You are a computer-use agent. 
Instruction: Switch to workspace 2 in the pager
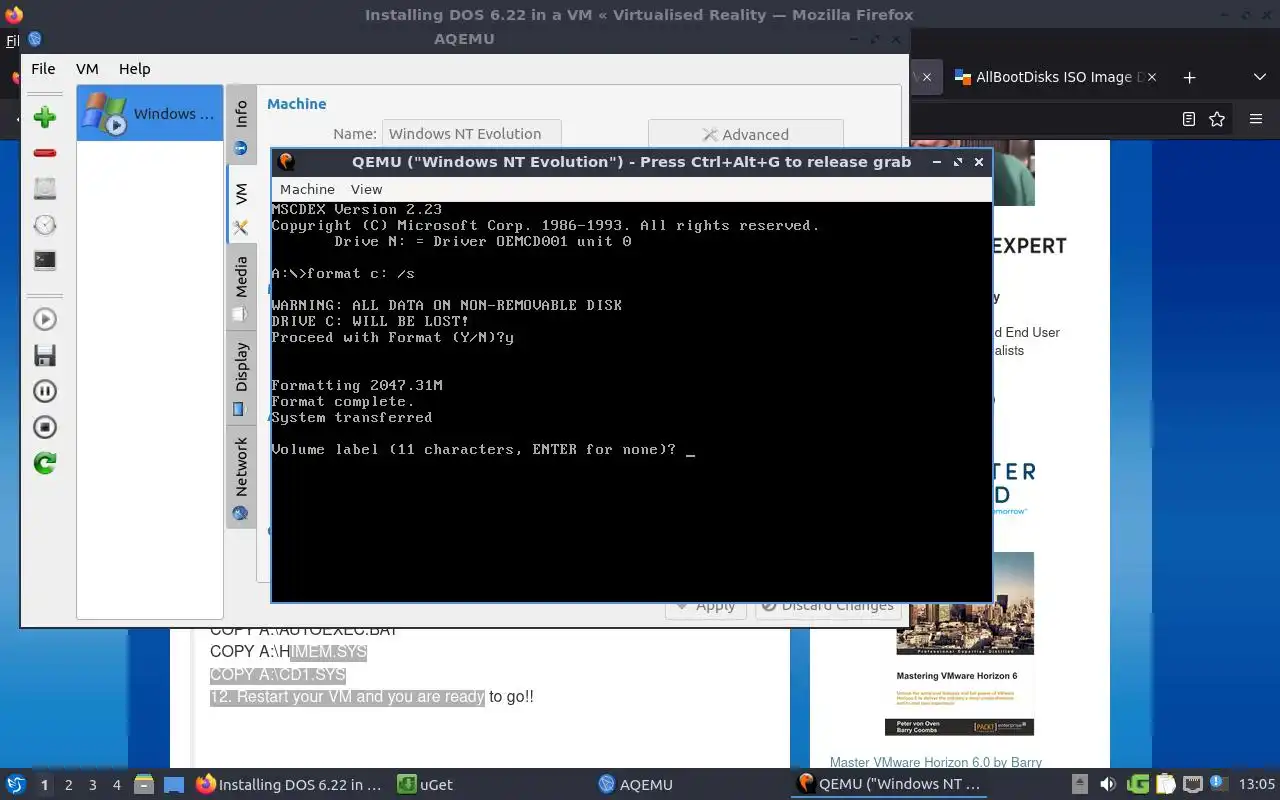68,785
